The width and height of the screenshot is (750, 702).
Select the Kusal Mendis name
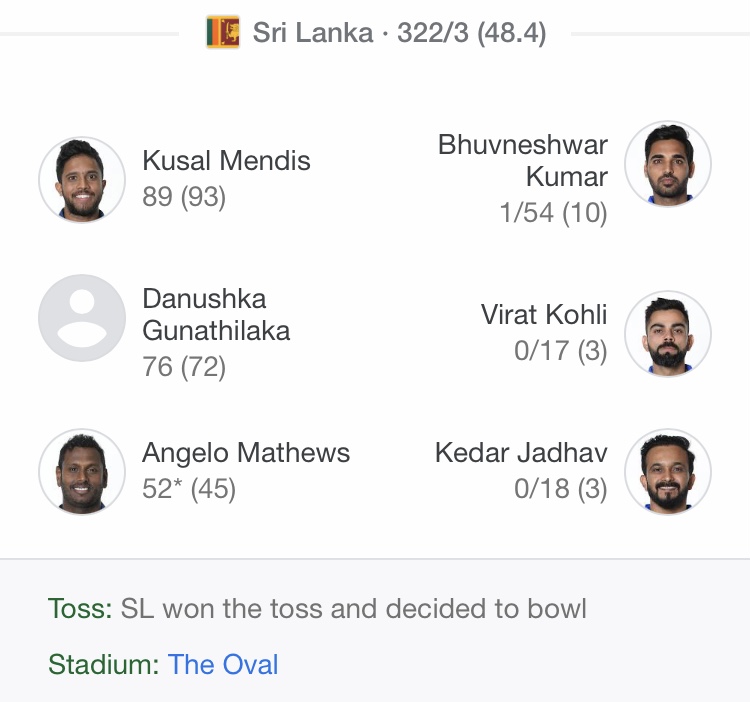pyautogui.click(x=226, y=160)
